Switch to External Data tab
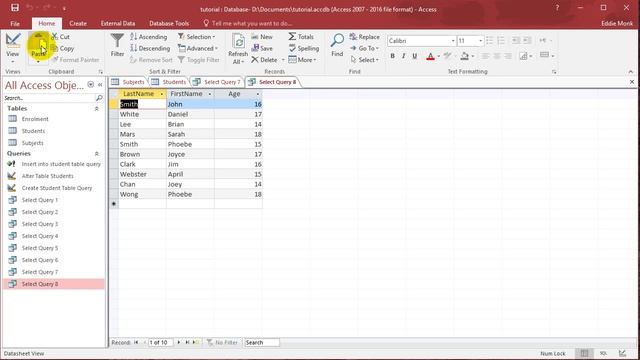The image size is (640, 360). coord(118,23)
